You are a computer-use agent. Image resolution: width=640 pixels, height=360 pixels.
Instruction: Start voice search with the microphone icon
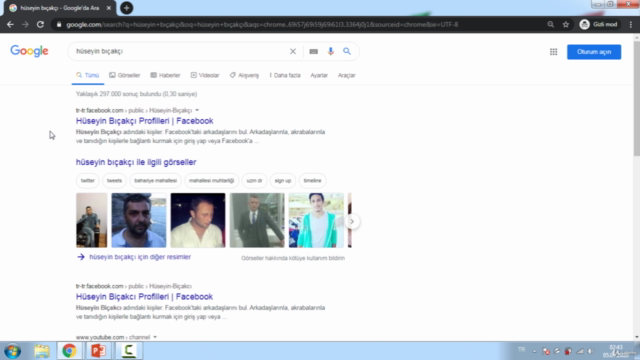(331, 51)
